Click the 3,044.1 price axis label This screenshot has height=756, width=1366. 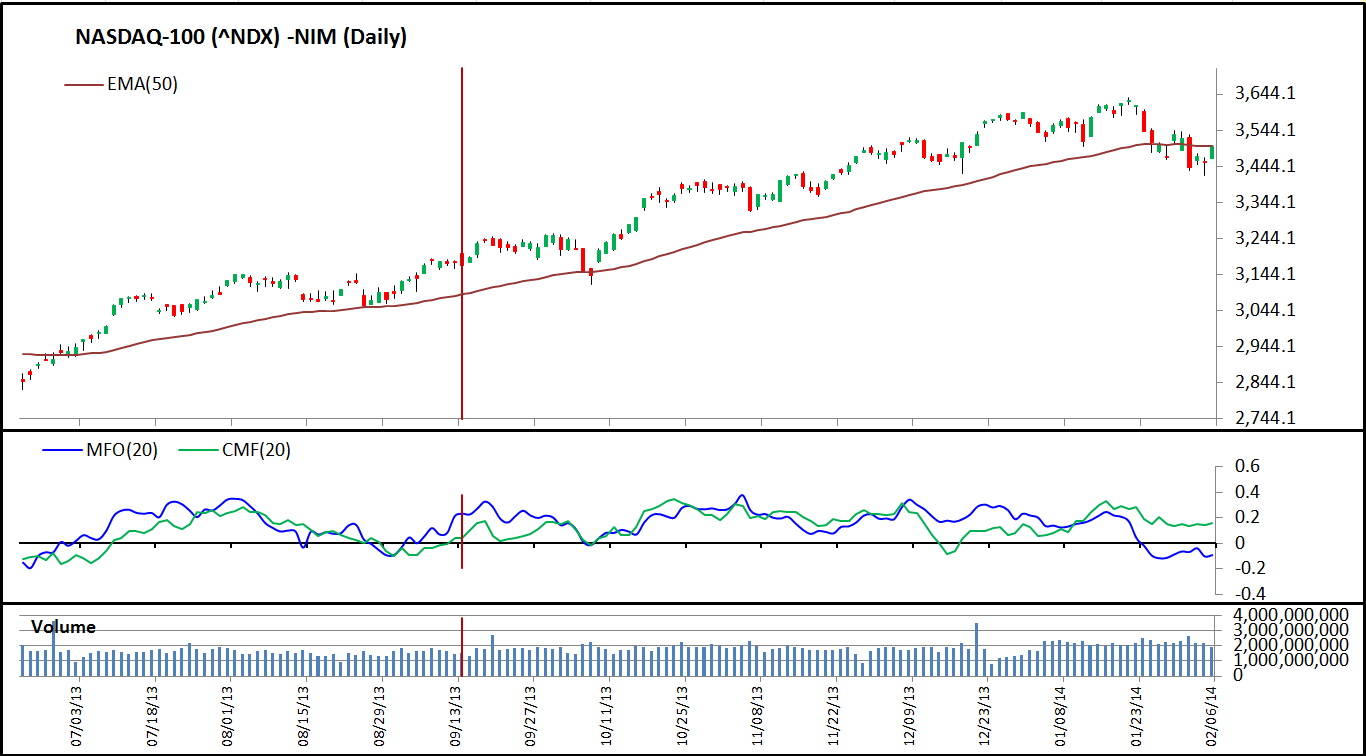pos(1266,310)
